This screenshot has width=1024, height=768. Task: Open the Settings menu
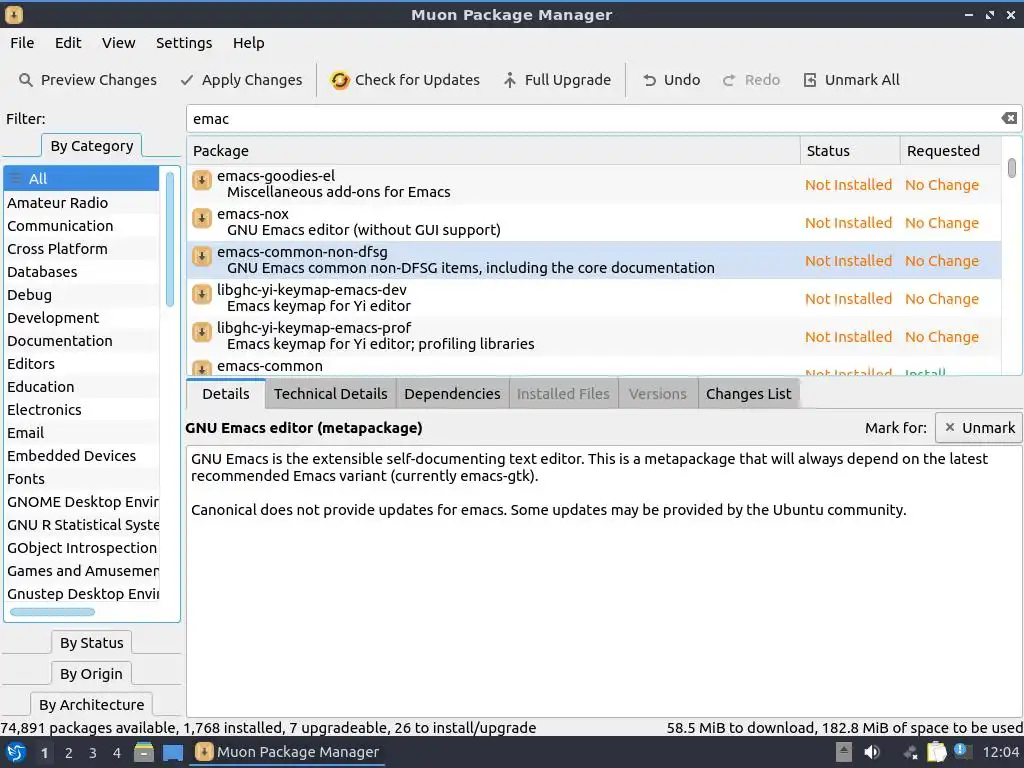(x=184, y=43)
